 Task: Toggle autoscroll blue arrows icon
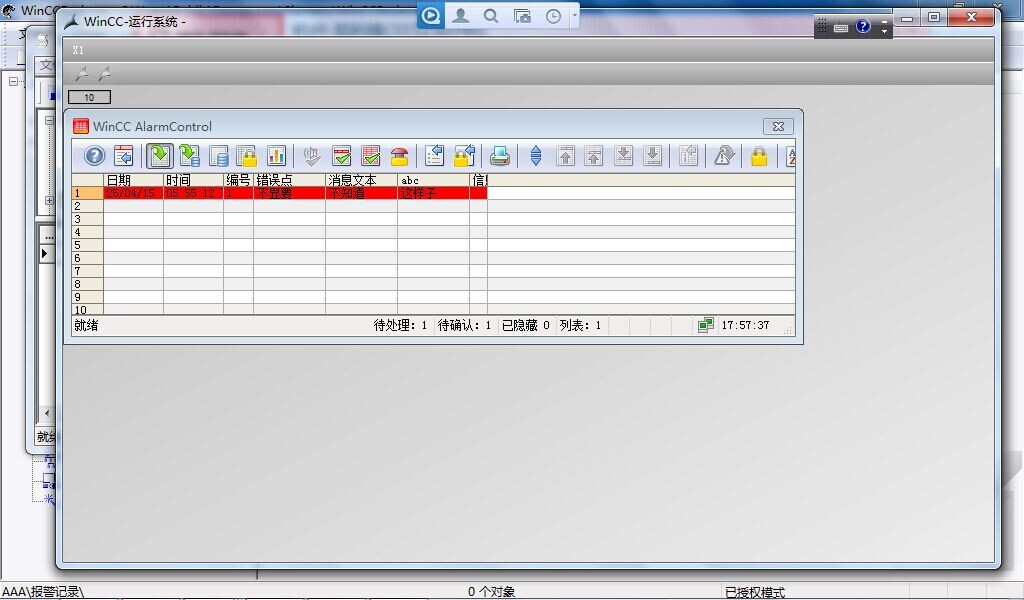[536, 156]
